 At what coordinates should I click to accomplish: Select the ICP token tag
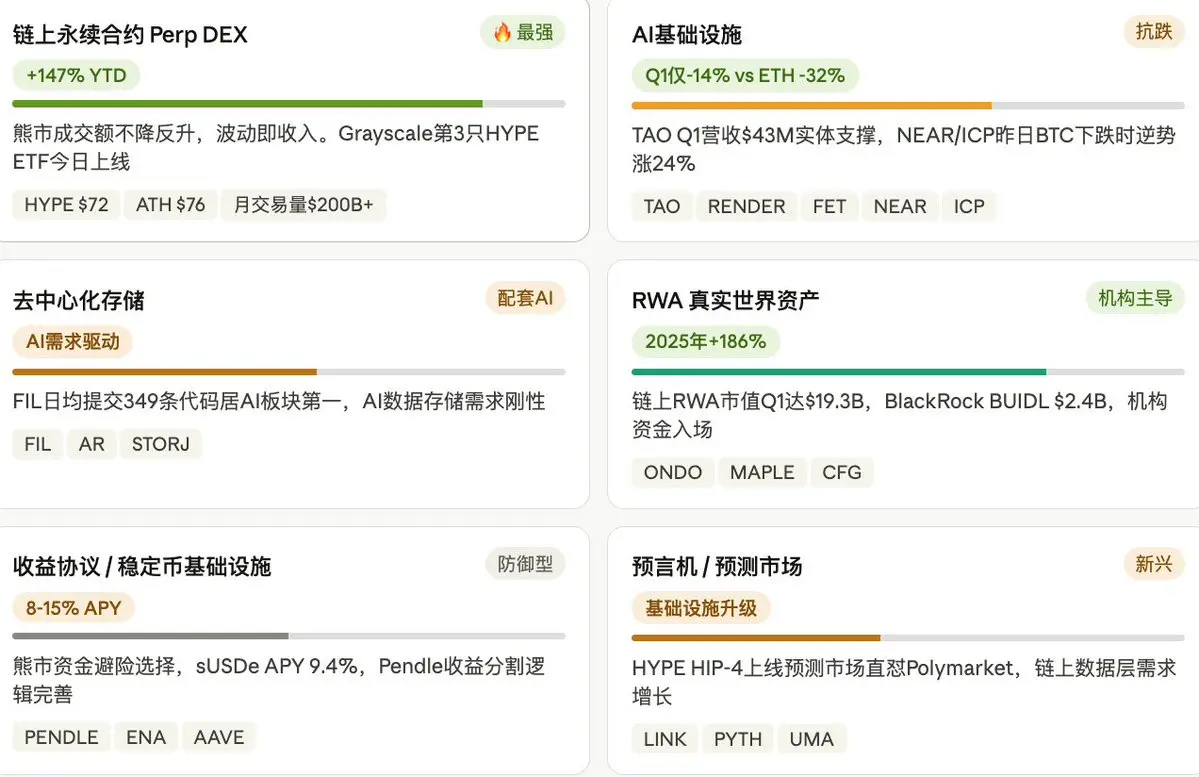coord(969,206)
